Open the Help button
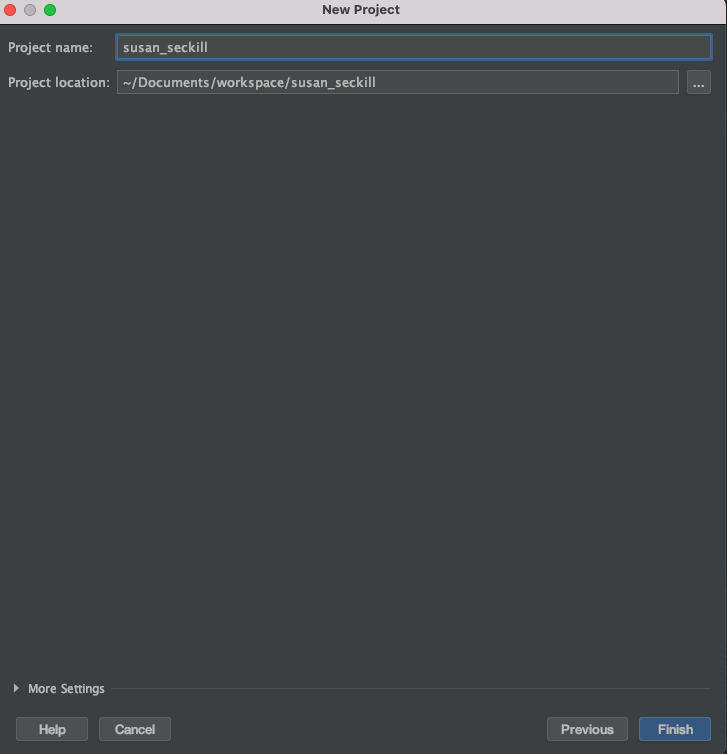Image resolution: width=727 pixels, height=754 pixels. (52, 729)
